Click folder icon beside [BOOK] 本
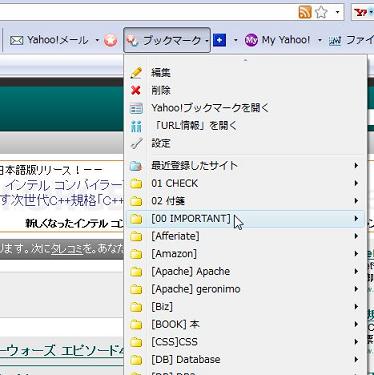The image size is (374, 375). tap(136, 325)
